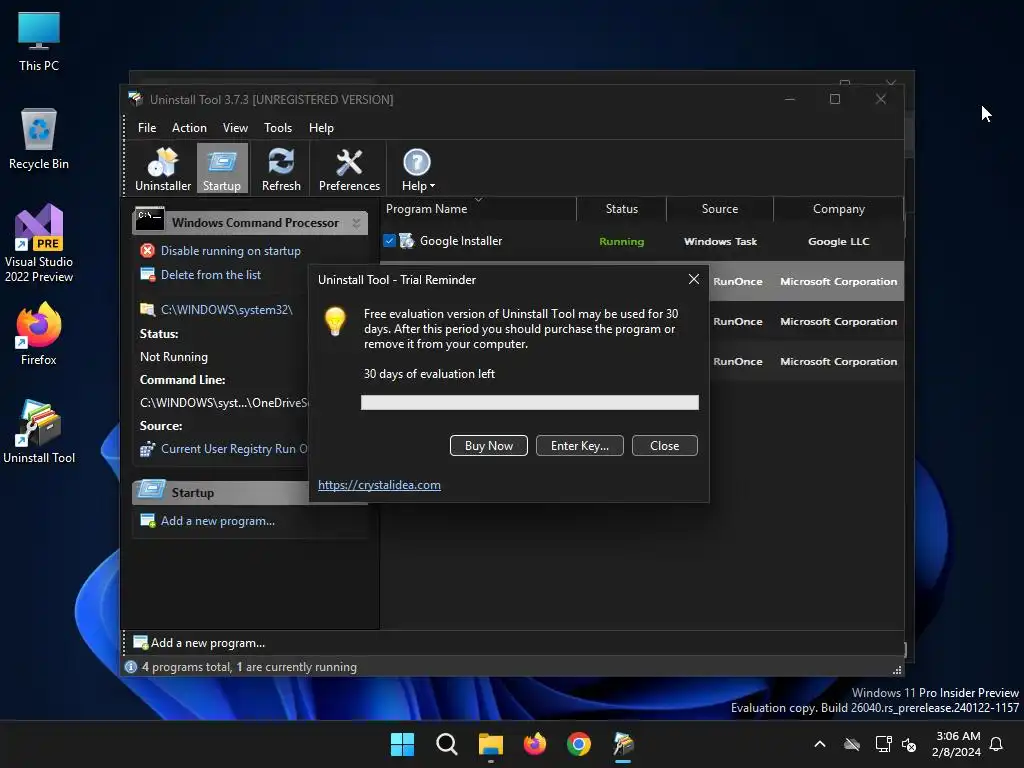Sort by the Source column header
The image size is (1024, 768).
click(x=720, y=209)
